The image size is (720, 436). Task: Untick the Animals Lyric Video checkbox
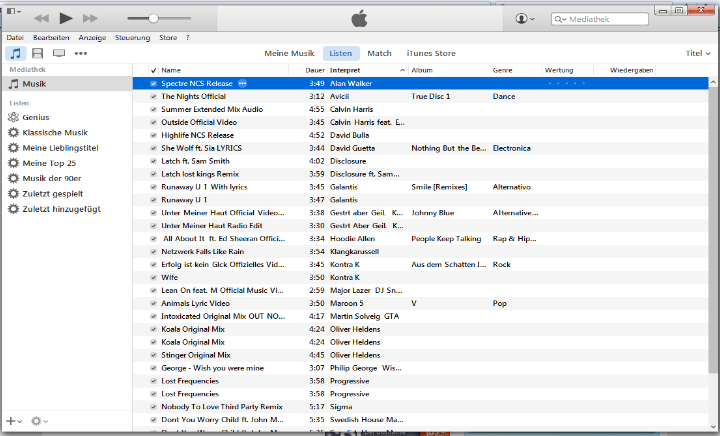[153, 303]
